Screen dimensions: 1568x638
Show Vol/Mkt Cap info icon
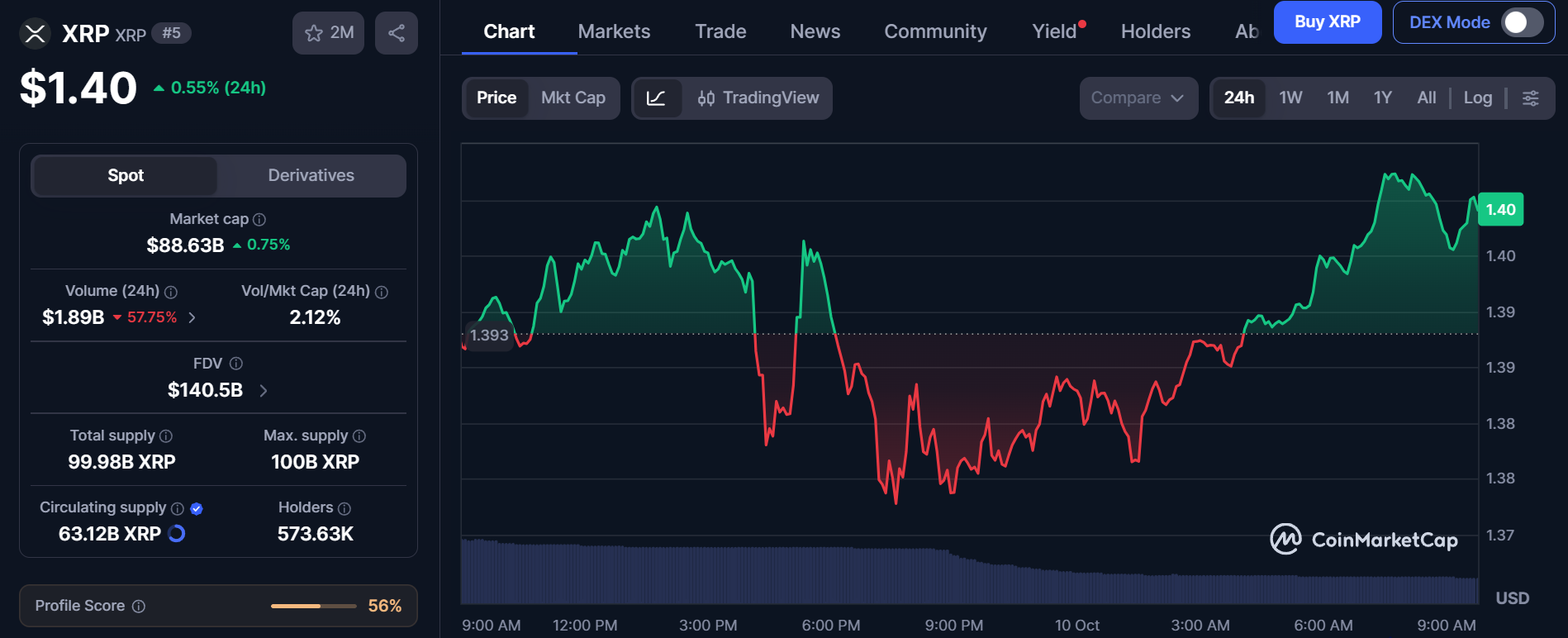point(382,292)
